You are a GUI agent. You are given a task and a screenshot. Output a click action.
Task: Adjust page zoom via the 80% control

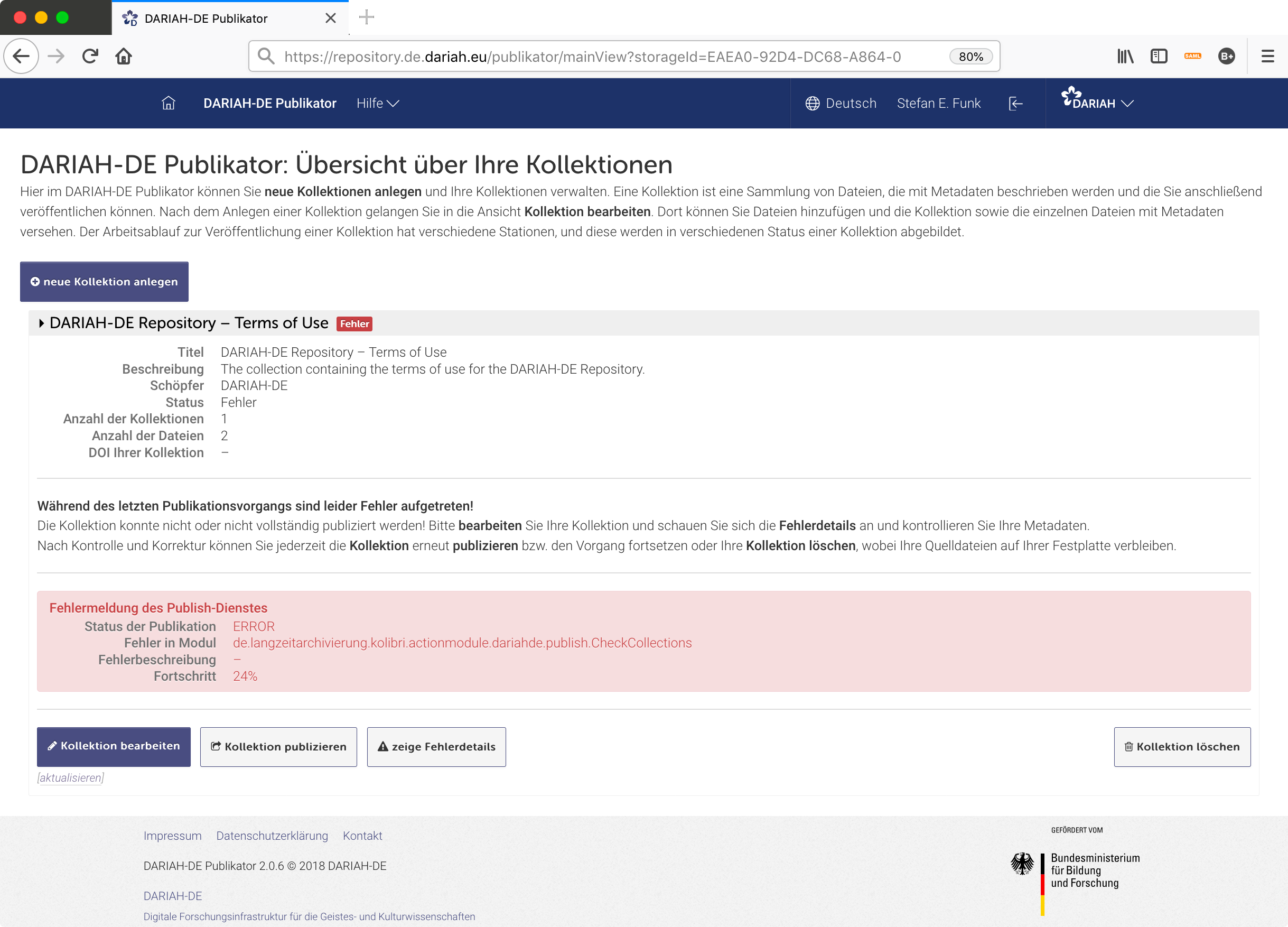(x=970, y=55)
